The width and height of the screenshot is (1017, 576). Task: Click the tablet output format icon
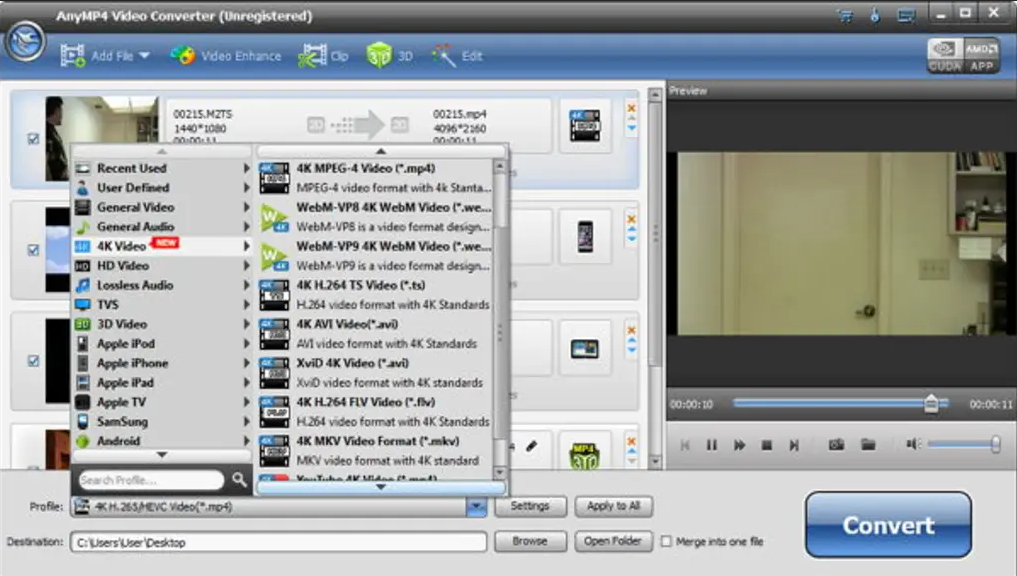point(585,349)
